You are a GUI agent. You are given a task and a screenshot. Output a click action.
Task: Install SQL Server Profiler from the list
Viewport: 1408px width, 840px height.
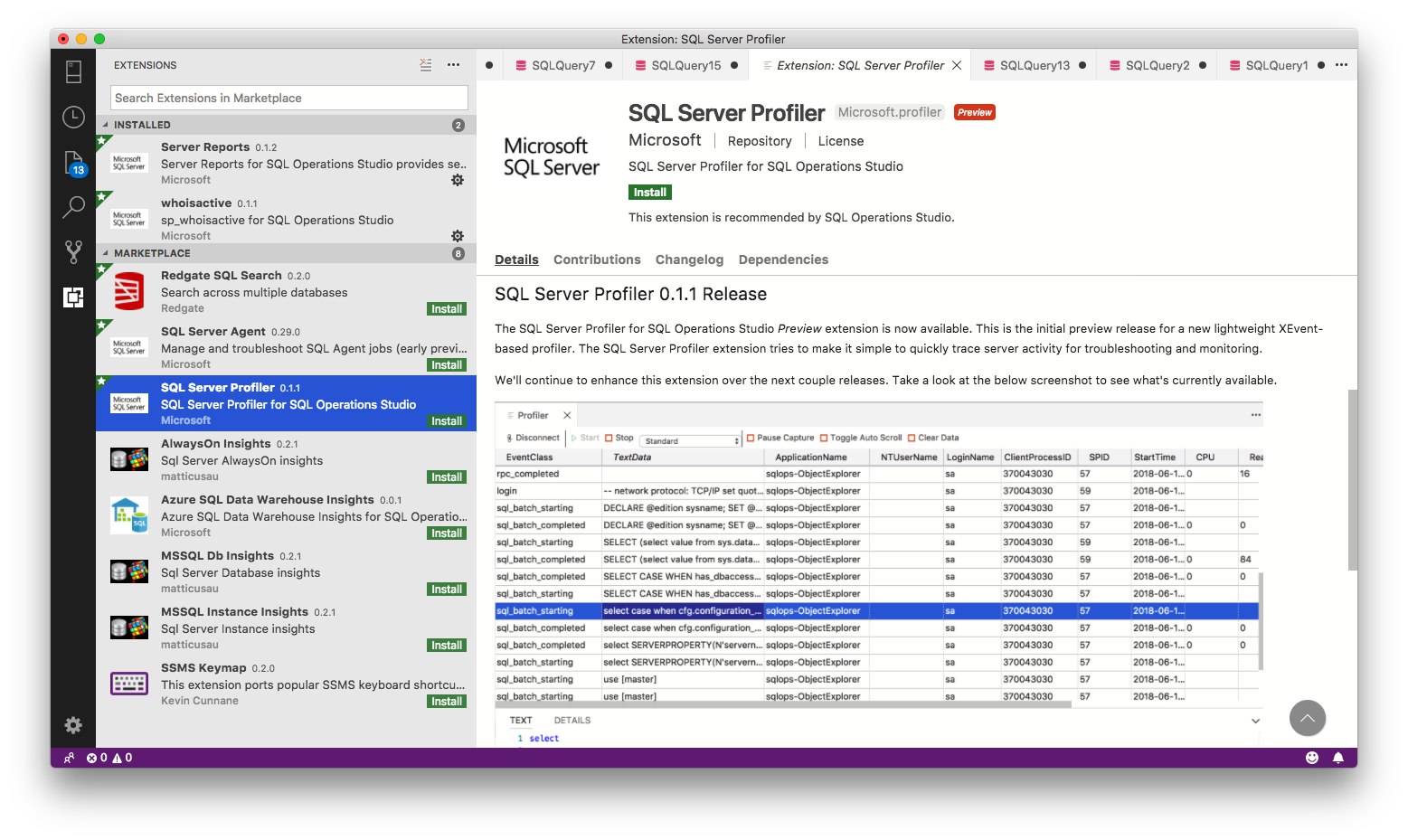(447, 421)
